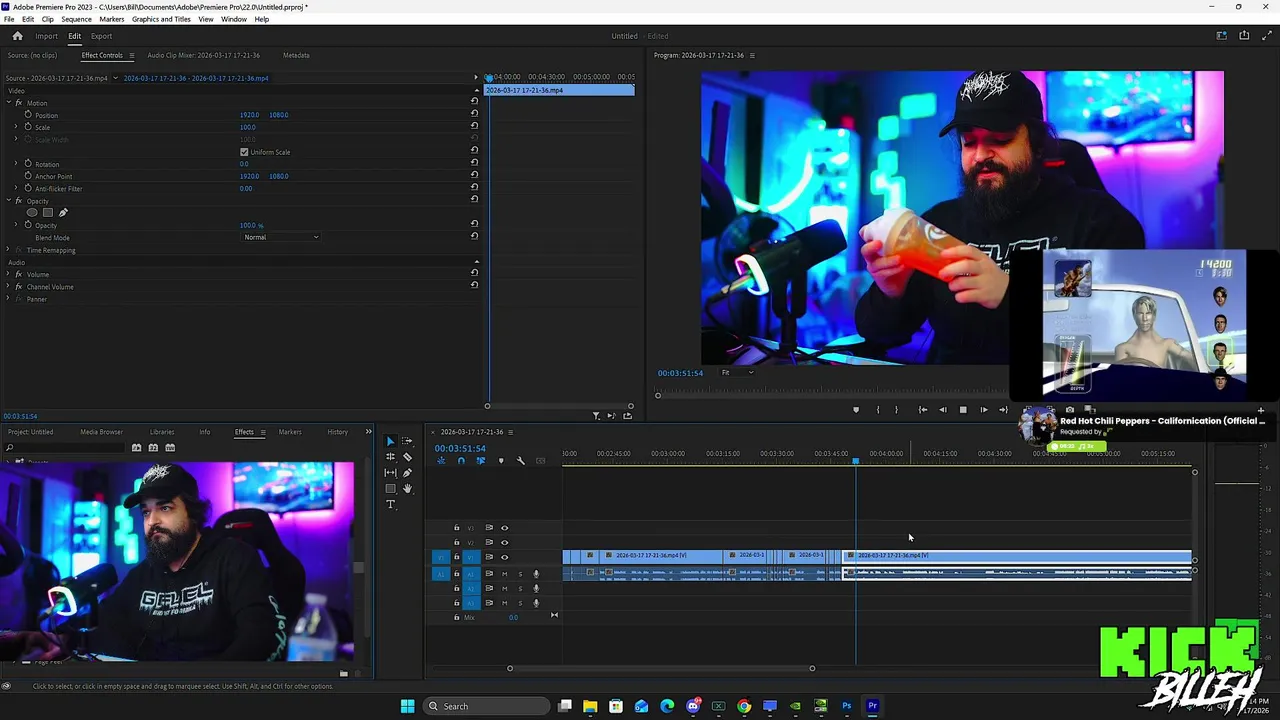Collapse the Motion effect group

point(8,103)
